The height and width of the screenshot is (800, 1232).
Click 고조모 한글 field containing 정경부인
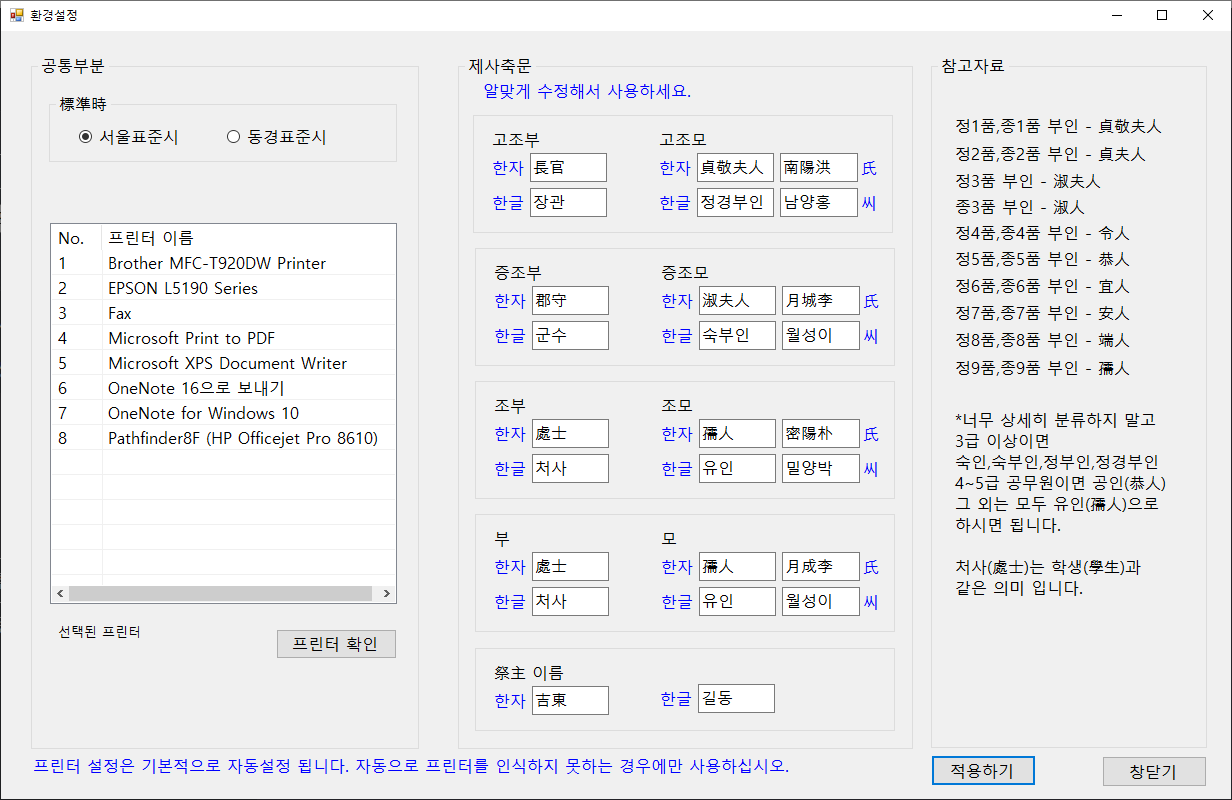[x=735, y=202]
